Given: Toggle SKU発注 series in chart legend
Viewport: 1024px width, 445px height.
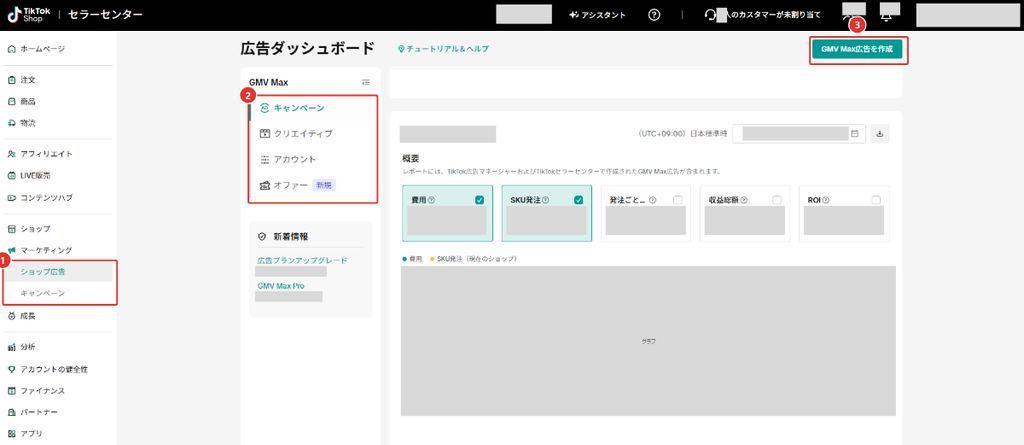Looking at the screenshot, I should click(x=473, y=259).
